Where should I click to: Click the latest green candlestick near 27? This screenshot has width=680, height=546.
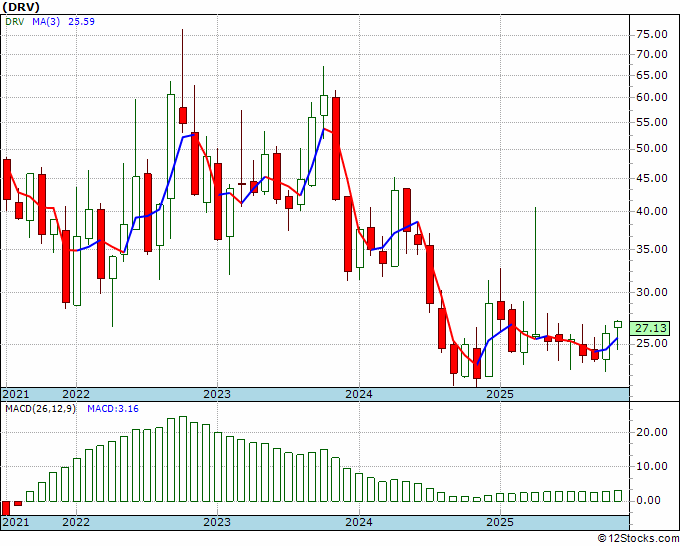click(x=618, y=324)
